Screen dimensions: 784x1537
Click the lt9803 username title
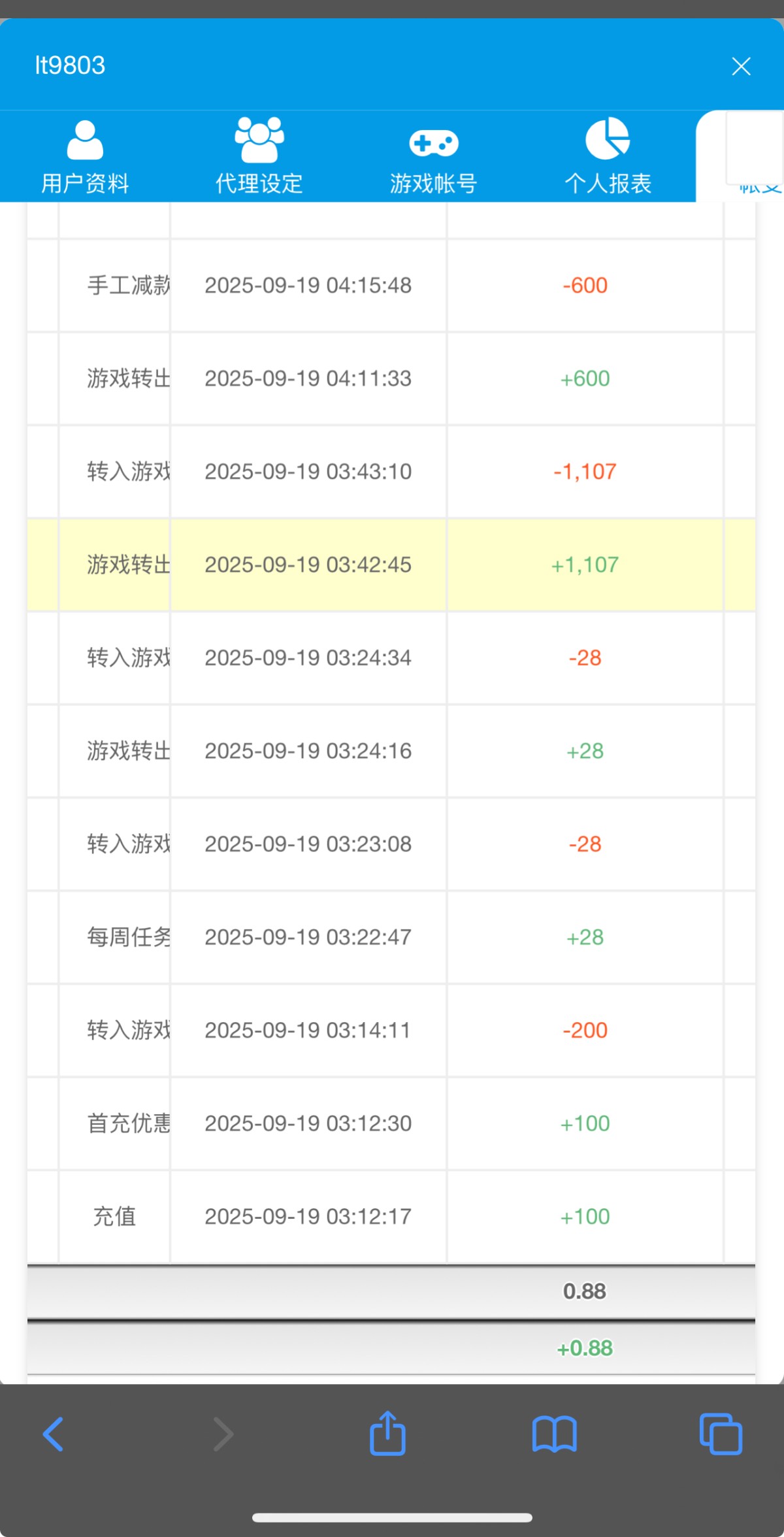70,65
